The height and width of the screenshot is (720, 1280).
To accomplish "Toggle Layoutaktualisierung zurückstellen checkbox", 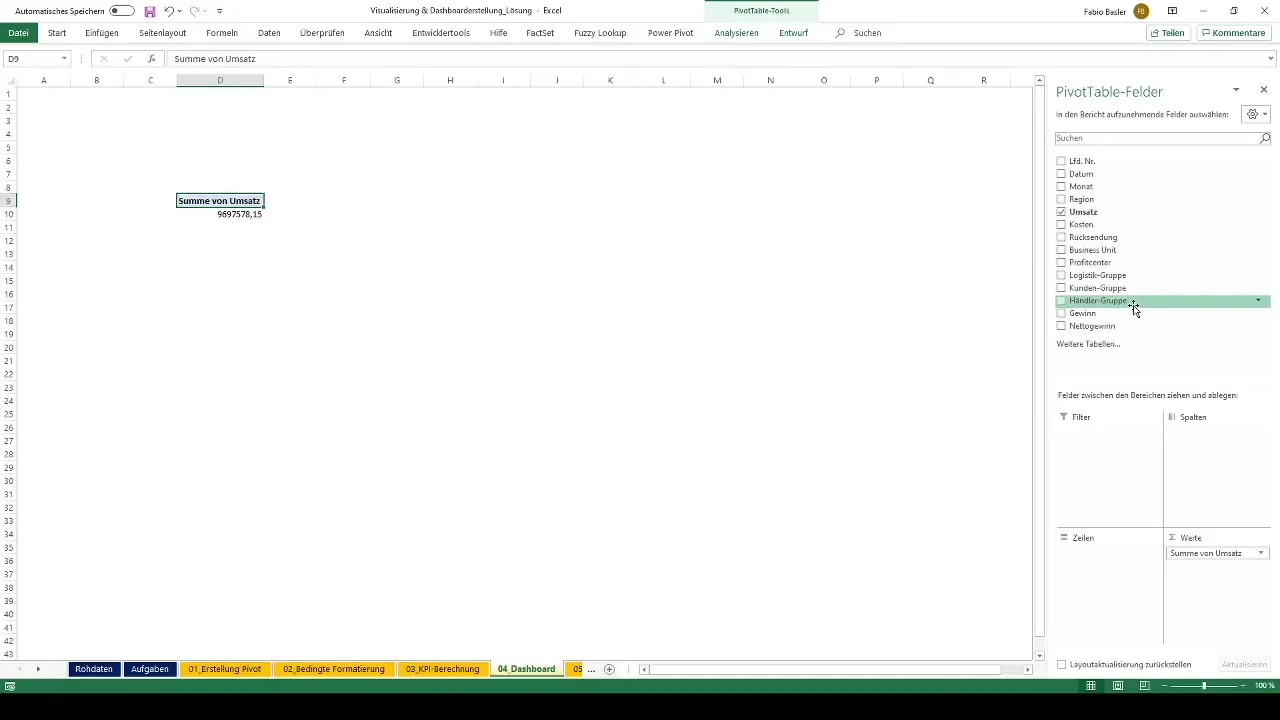I will click(x=1062, y=664).
